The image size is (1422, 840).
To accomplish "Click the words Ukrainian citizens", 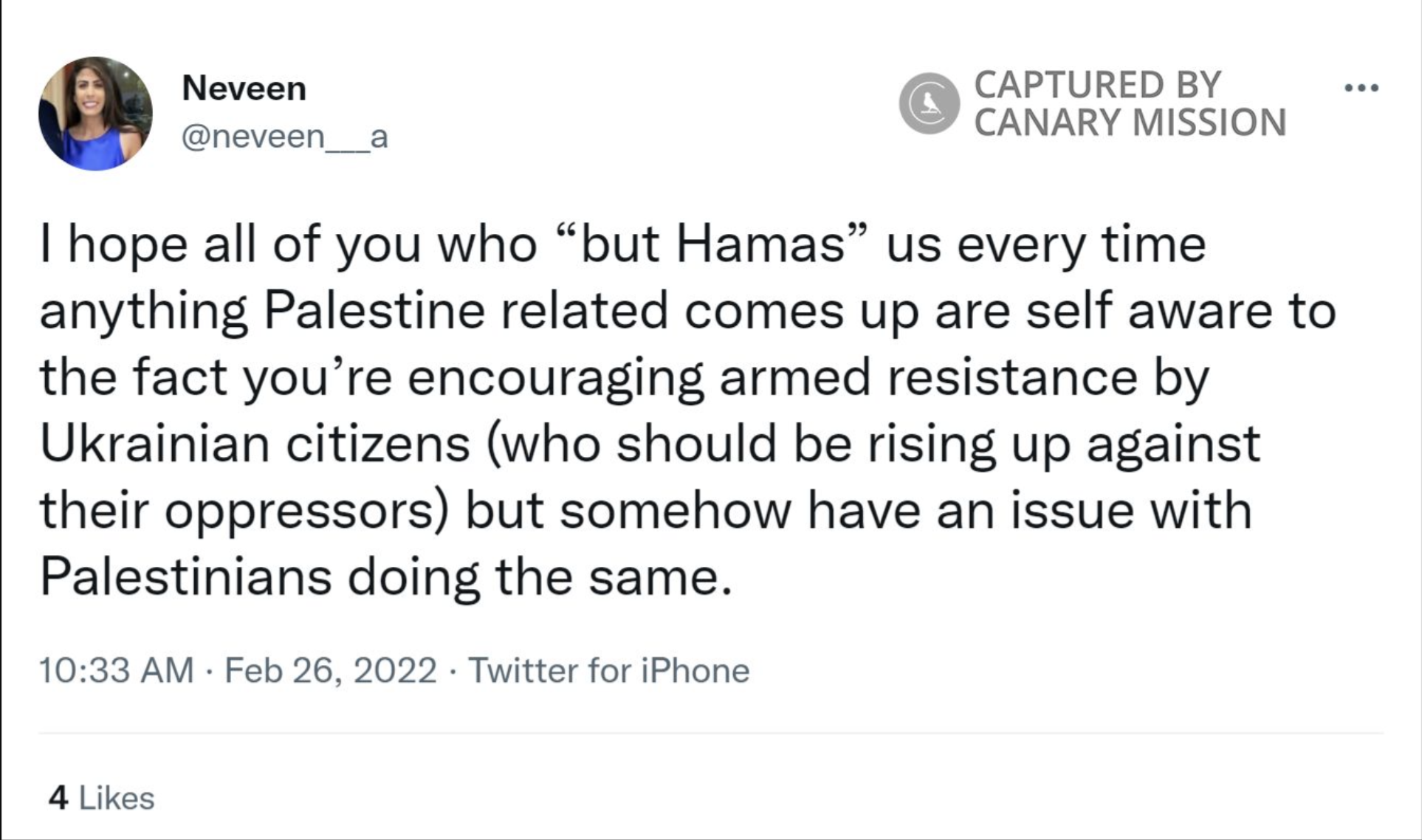I will pyautogui.click(x=255, y=444).
